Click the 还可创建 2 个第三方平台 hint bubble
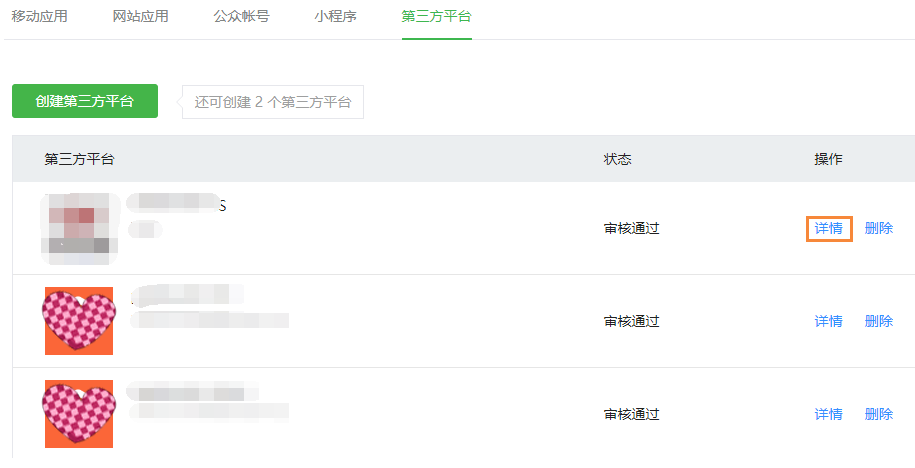This screenshot has width=915, height=468. pyautogui.click(x=273, y=103)
